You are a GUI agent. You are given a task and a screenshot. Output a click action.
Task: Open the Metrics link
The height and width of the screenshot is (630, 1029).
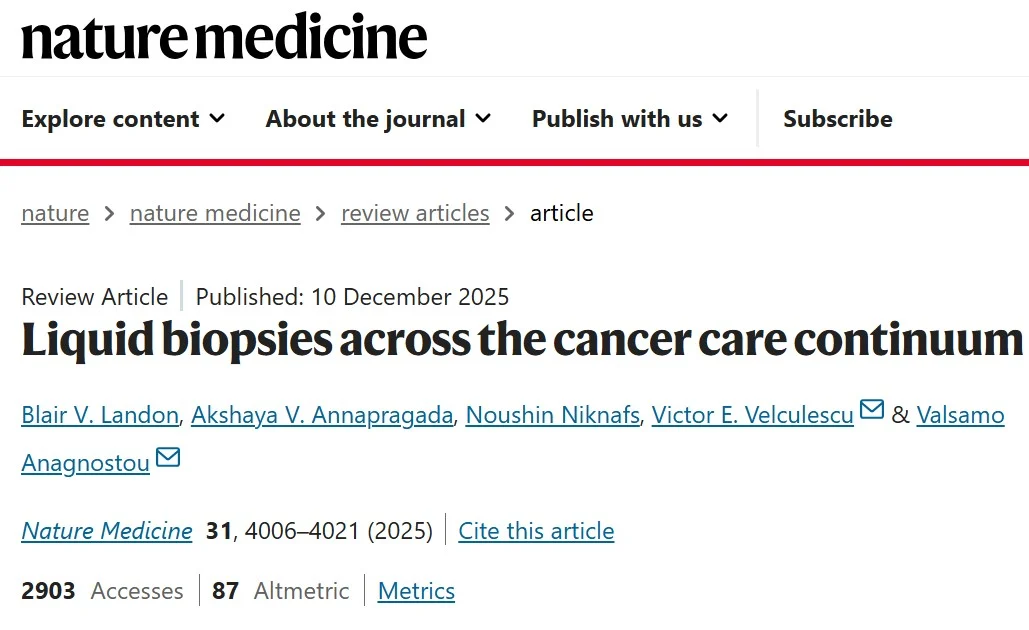tap(416, 591)
